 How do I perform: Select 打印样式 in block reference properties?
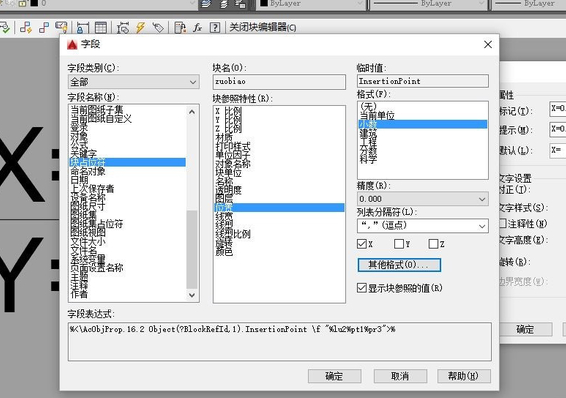(x=233, y=146)
